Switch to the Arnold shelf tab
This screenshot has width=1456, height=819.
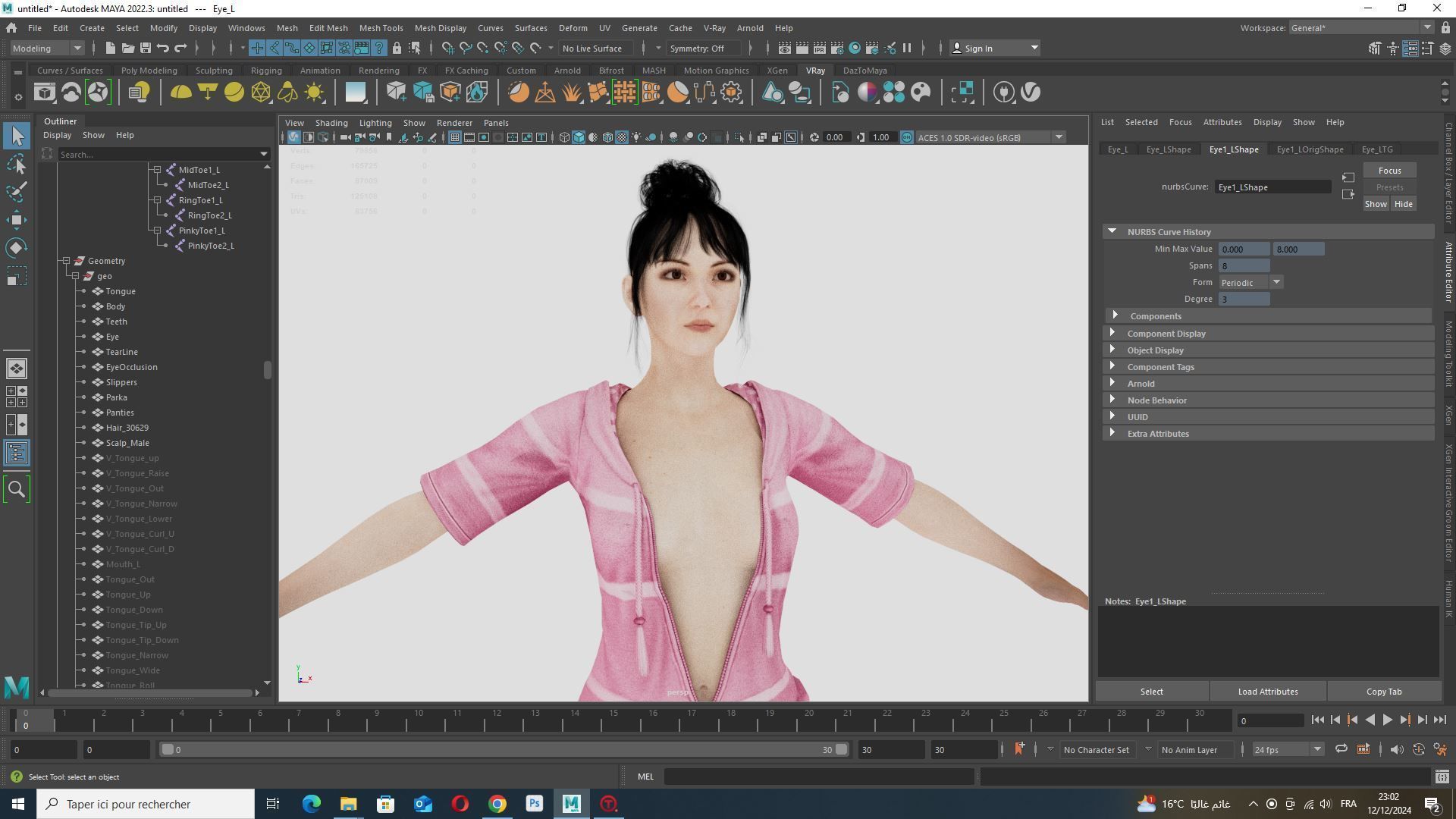point(566,71)
